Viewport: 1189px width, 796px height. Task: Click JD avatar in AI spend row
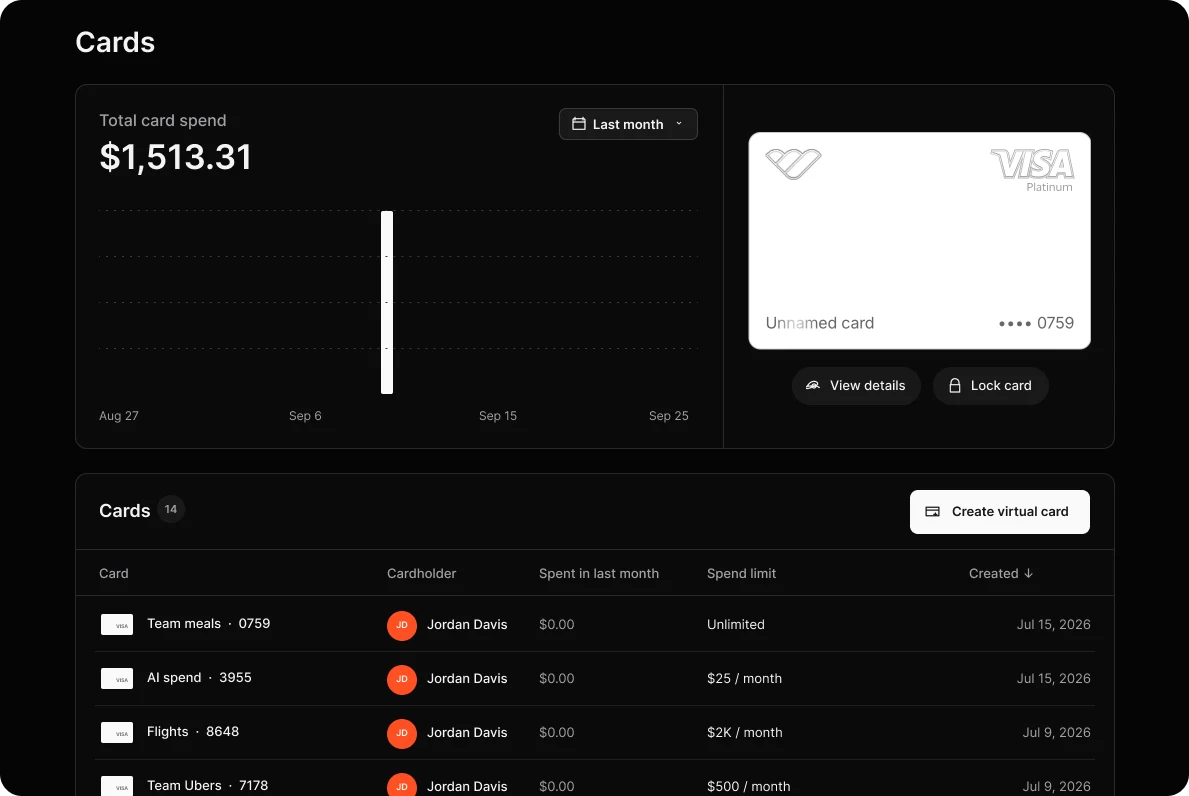(402, 679)
